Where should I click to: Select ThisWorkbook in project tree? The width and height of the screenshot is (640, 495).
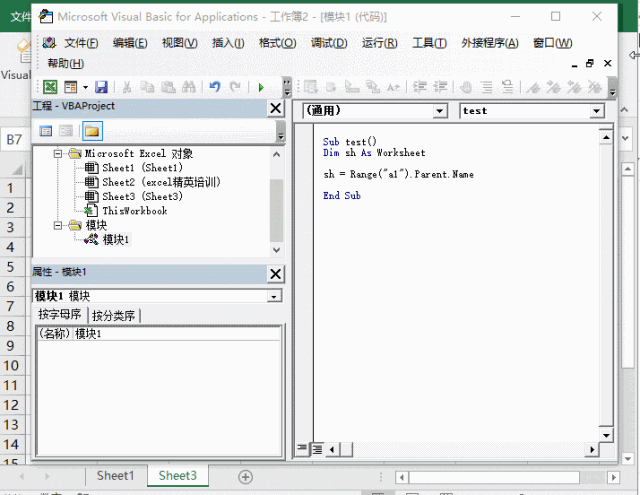coord(135,211)
